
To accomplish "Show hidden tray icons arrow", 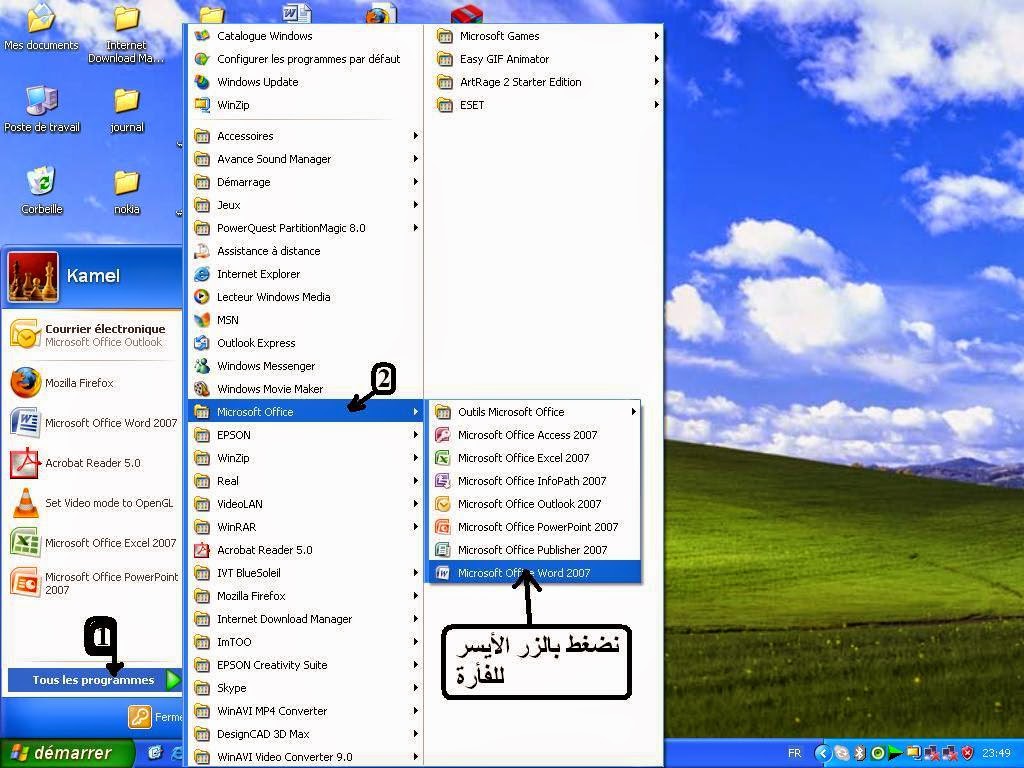I will 823,753.
